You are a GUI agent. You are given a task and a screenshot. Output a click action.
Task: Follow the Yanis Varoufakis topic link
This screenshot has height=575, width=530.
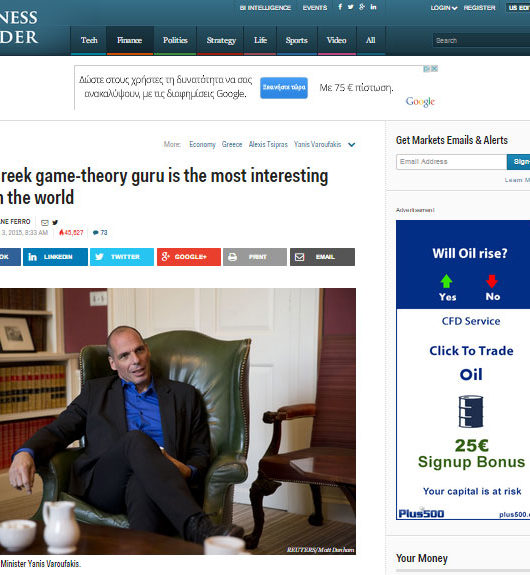[x=318, y=144]
